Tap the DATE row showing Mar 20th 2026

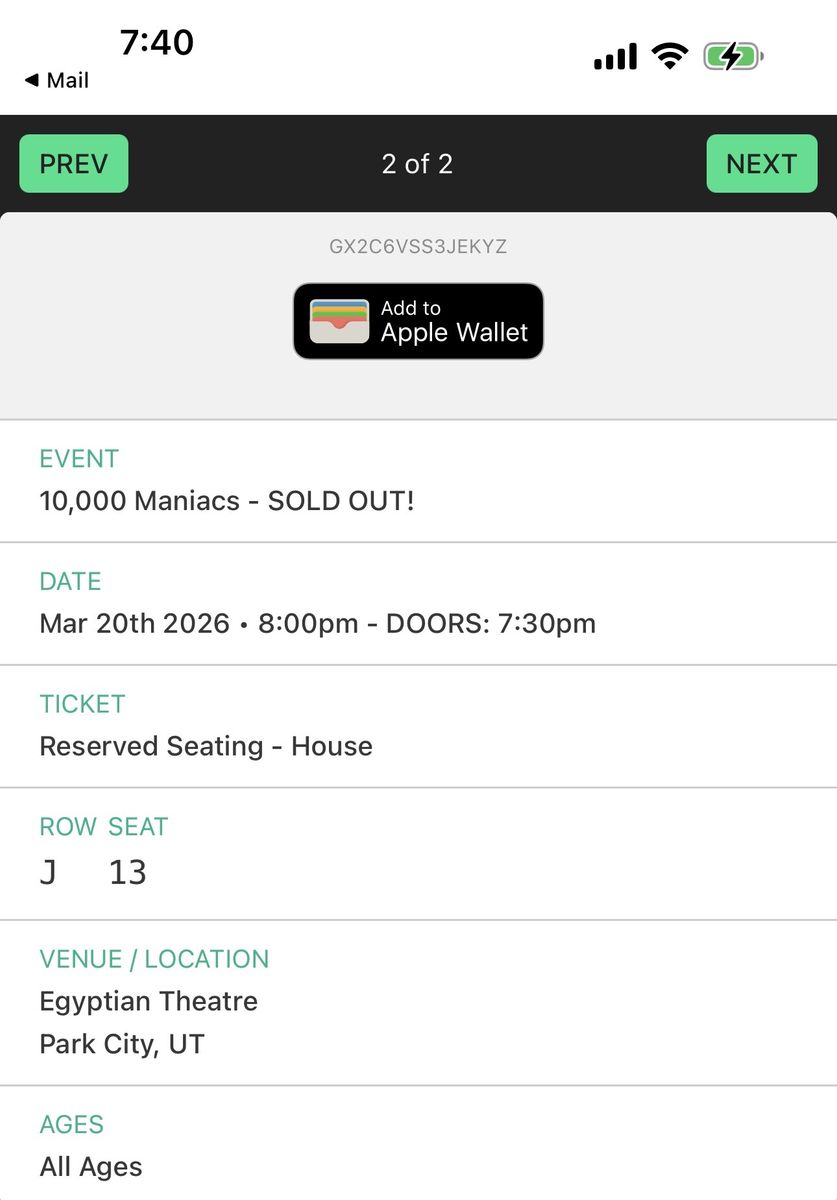(x=317, y=623)
